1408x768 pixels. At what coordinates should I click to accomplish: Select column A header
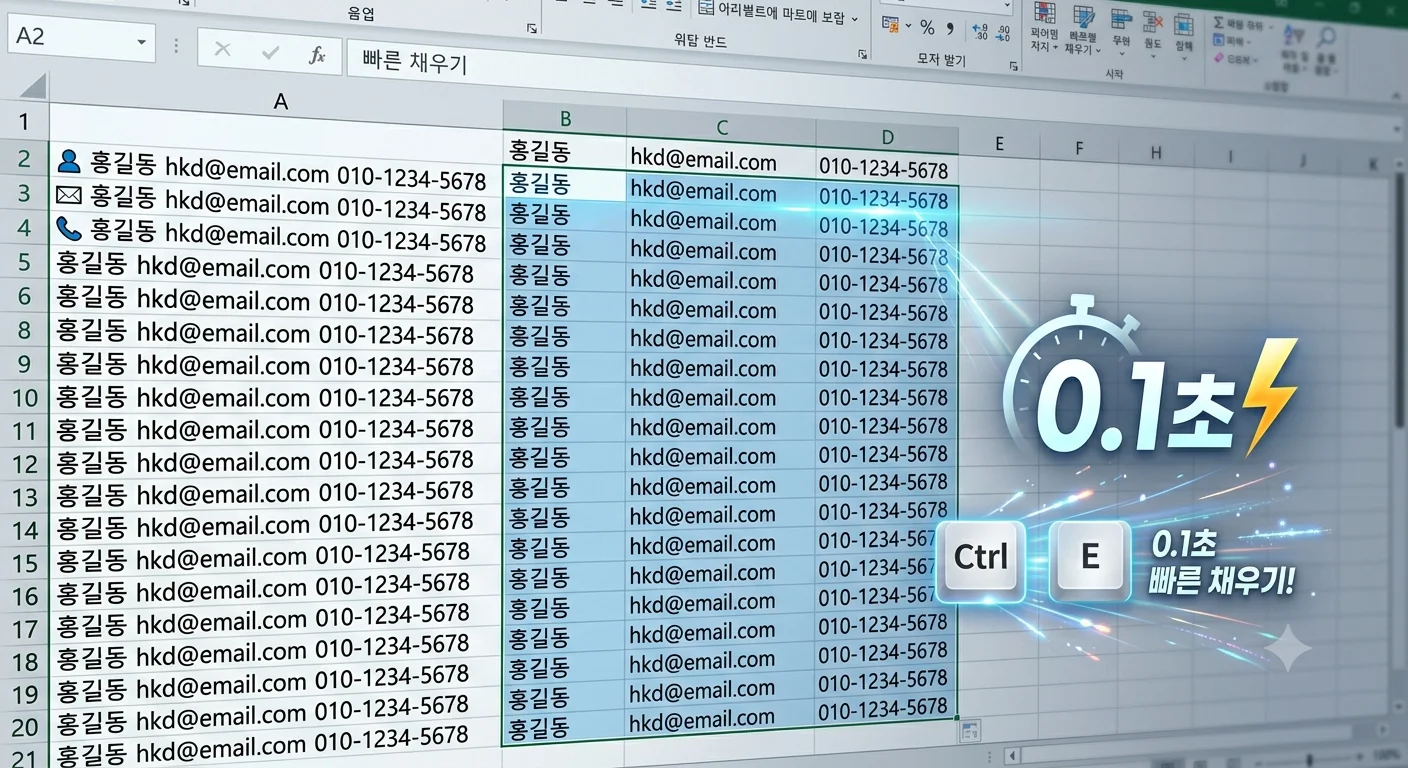point(281,103)
